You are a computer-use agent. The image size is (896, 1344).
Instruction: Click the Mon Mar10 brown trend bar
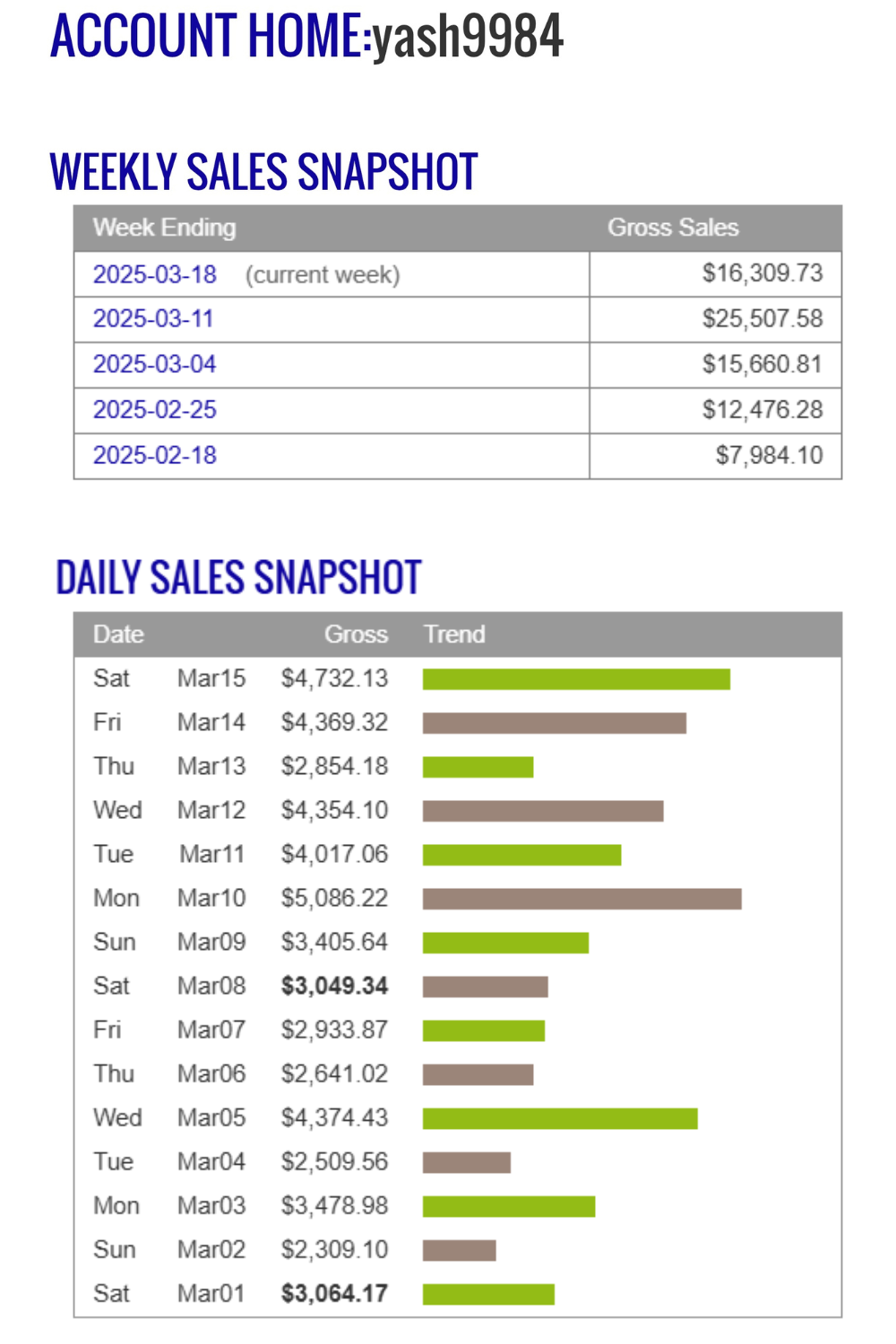tap(582, 899)
